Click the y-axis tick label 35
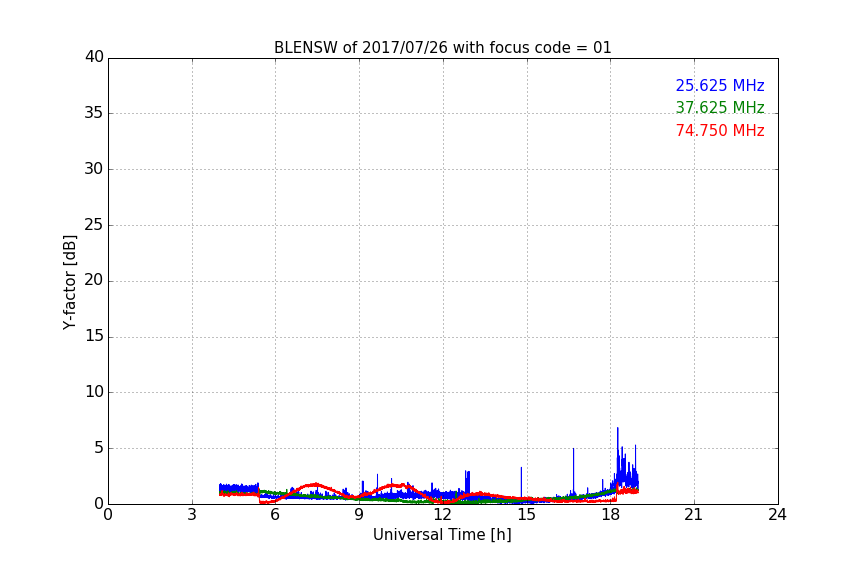Image resolution: width=864 pixels, height=576 pixels. pyautogui.click(x=94, y=113)
